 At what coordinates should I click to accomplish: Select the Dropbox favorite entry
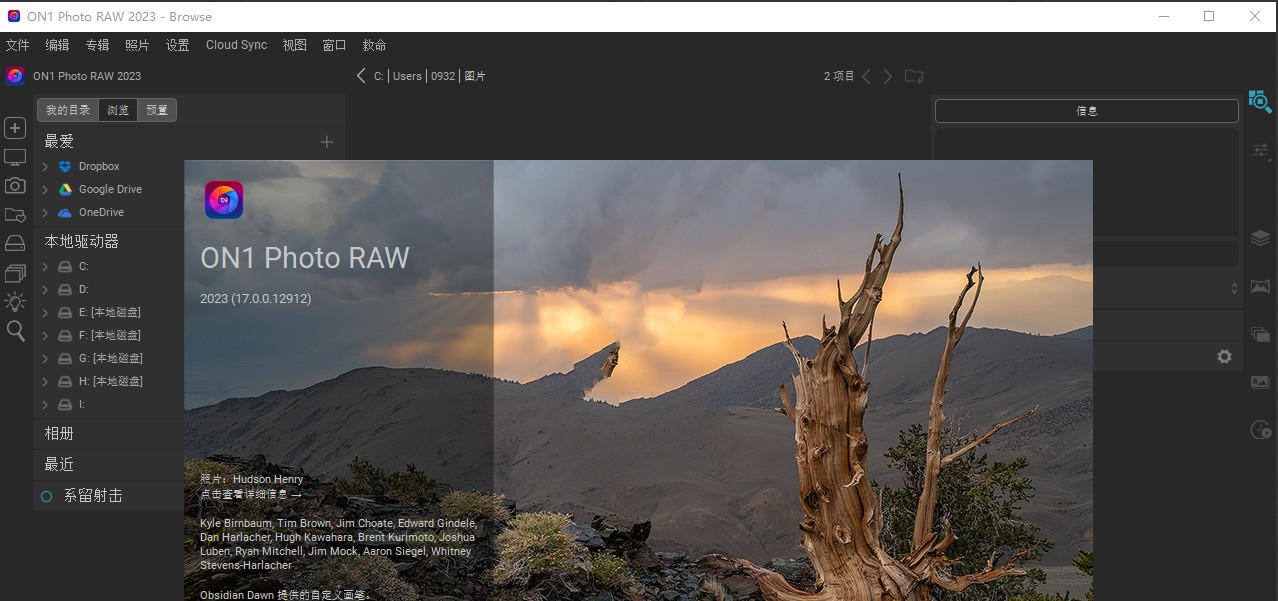pos(99,167)
